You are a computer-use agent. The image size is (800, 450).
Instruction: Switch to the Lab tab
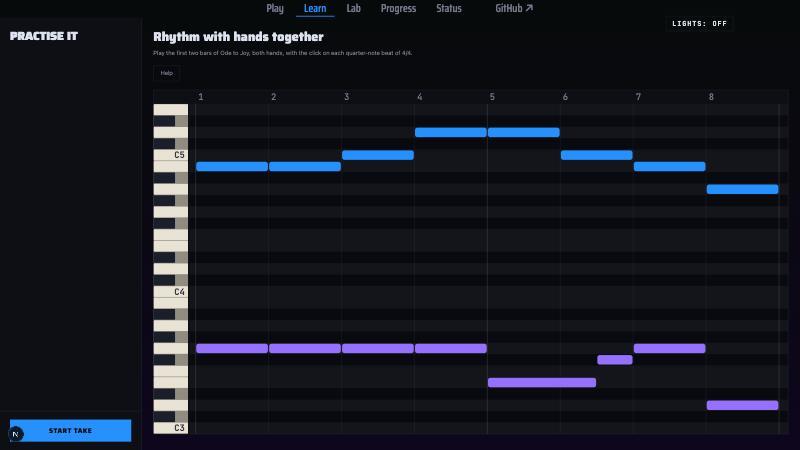click(x=353, y=8)
